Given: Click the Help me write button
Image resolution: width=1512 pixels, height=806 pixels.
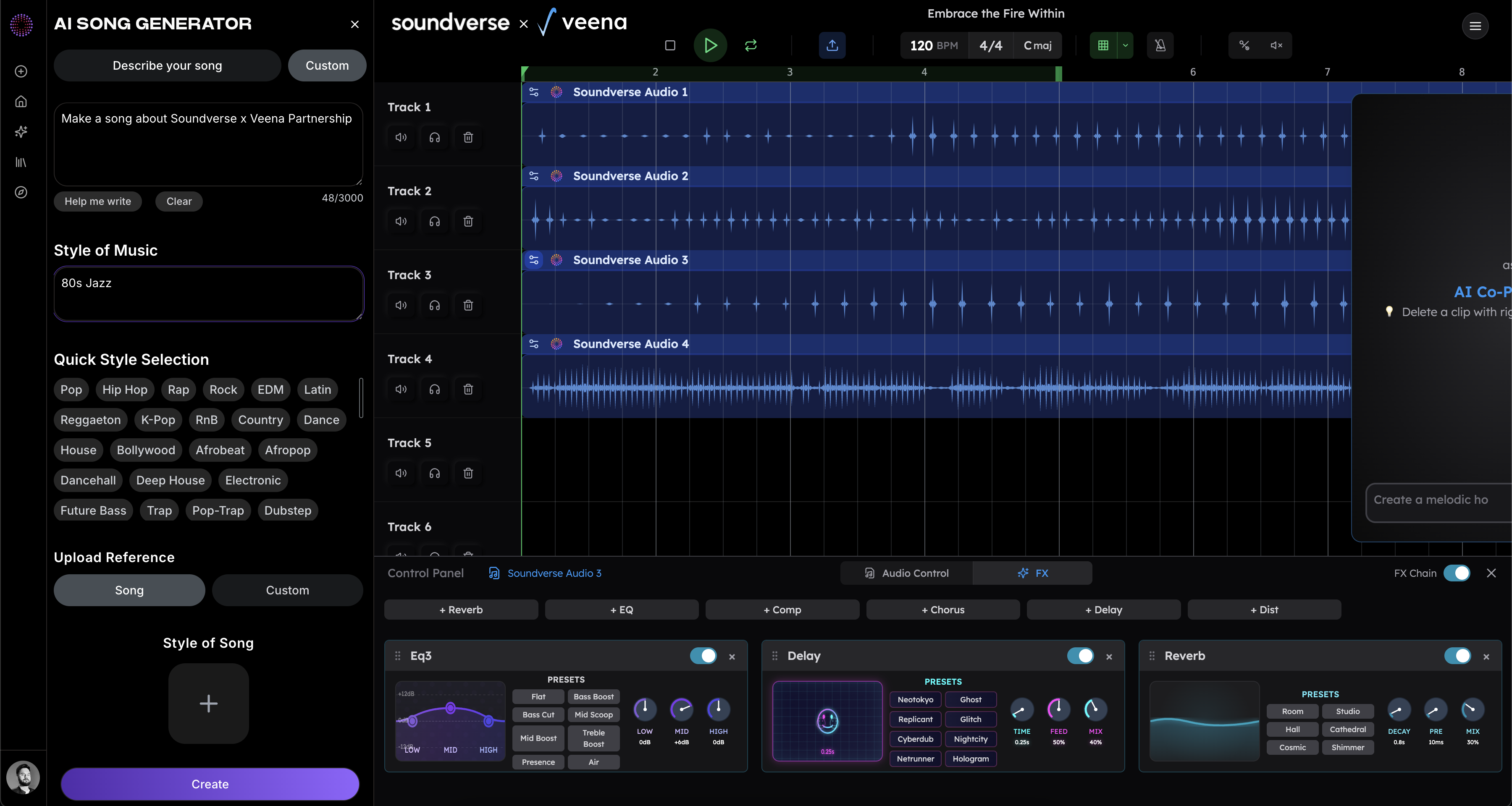Looking at the screenshot, I should (x=98, y=201).
